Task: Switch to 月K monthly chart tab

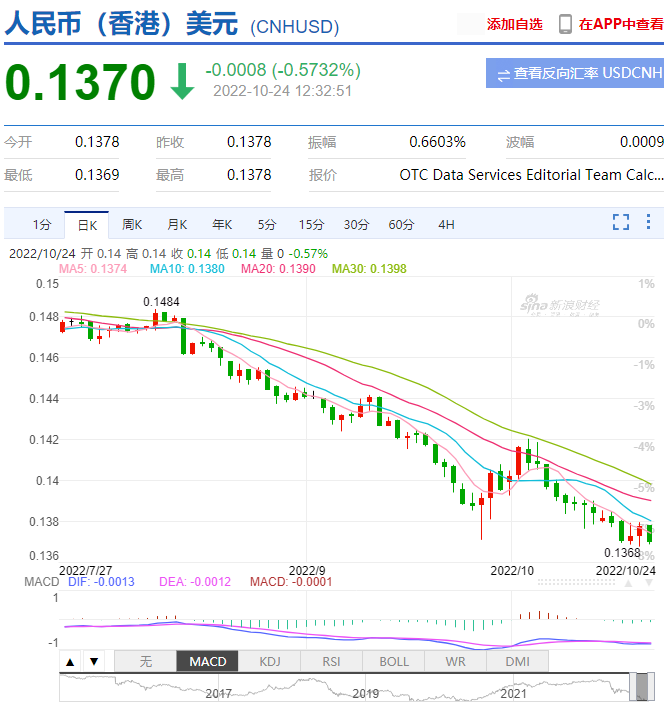Action: pos(177,225)
